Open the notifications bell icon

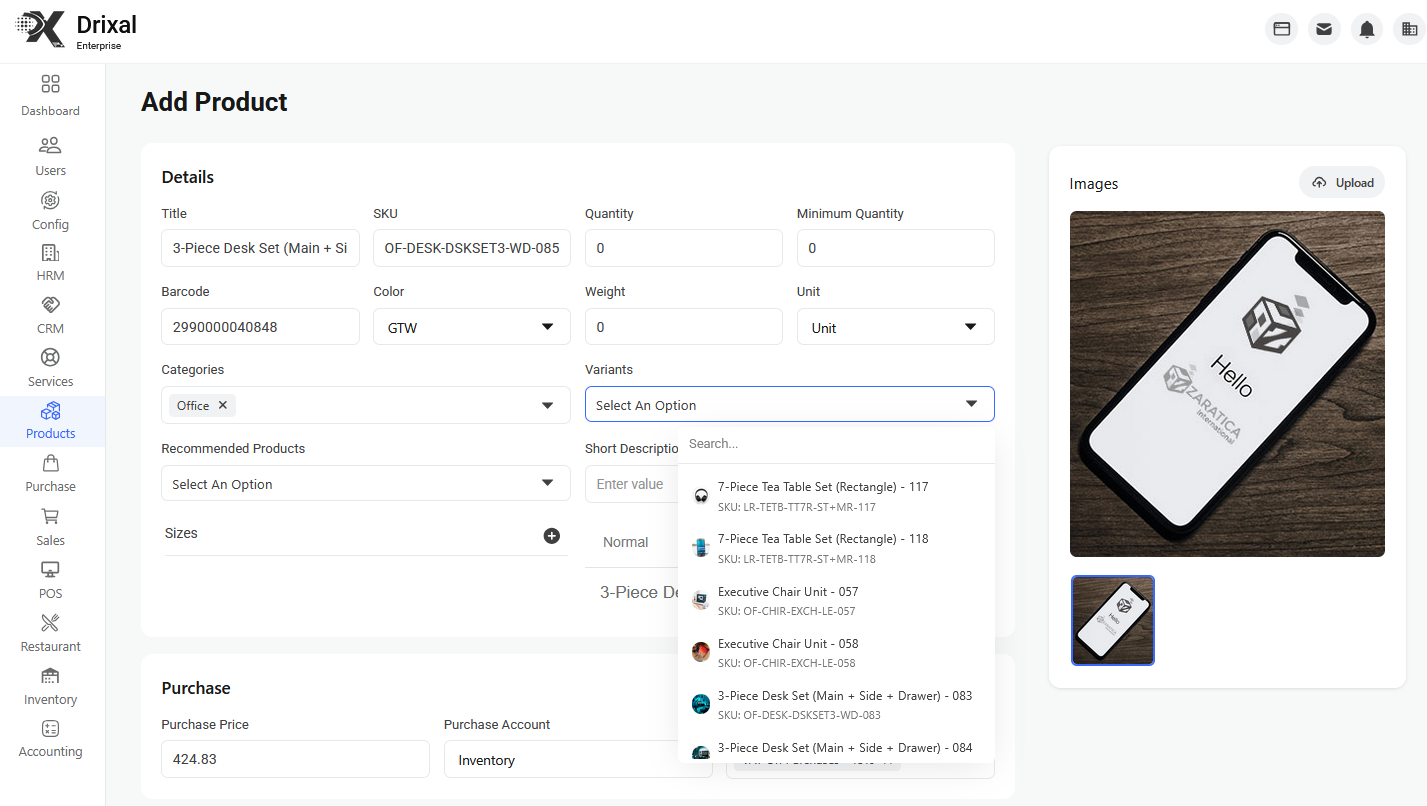point(1367,29)
